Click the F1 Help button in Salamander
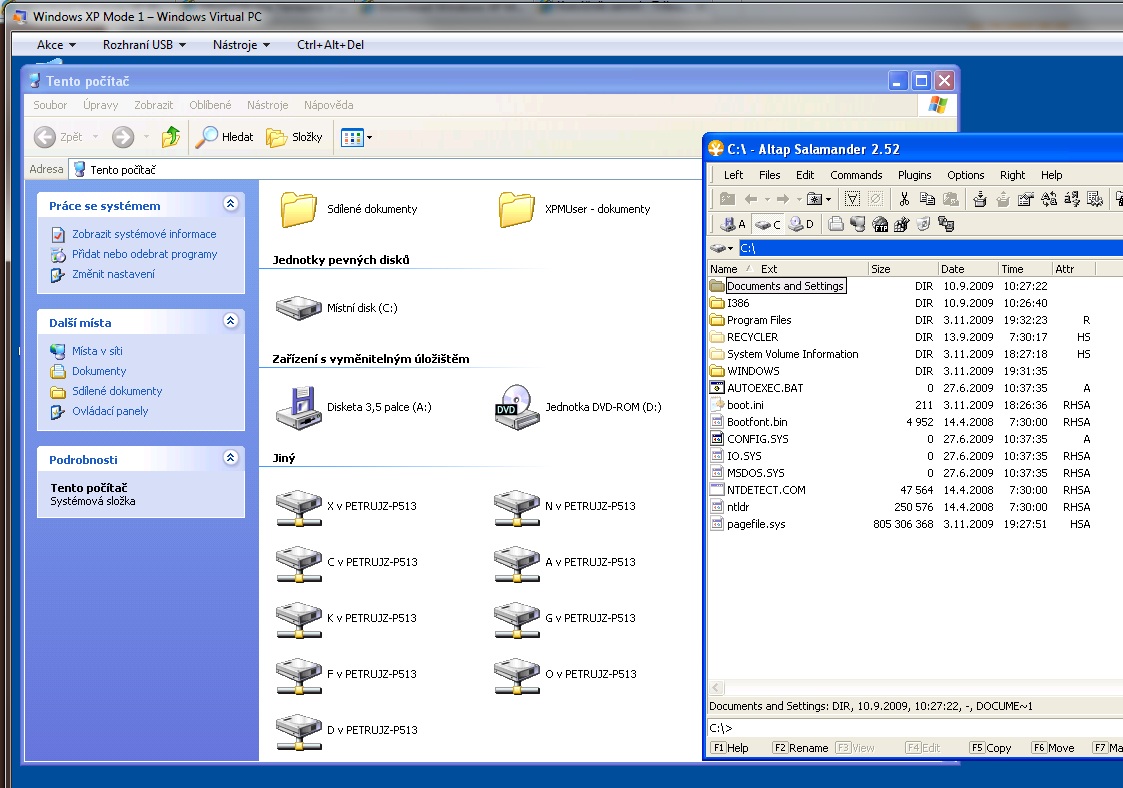The image size is (1123, 788). 731,748
